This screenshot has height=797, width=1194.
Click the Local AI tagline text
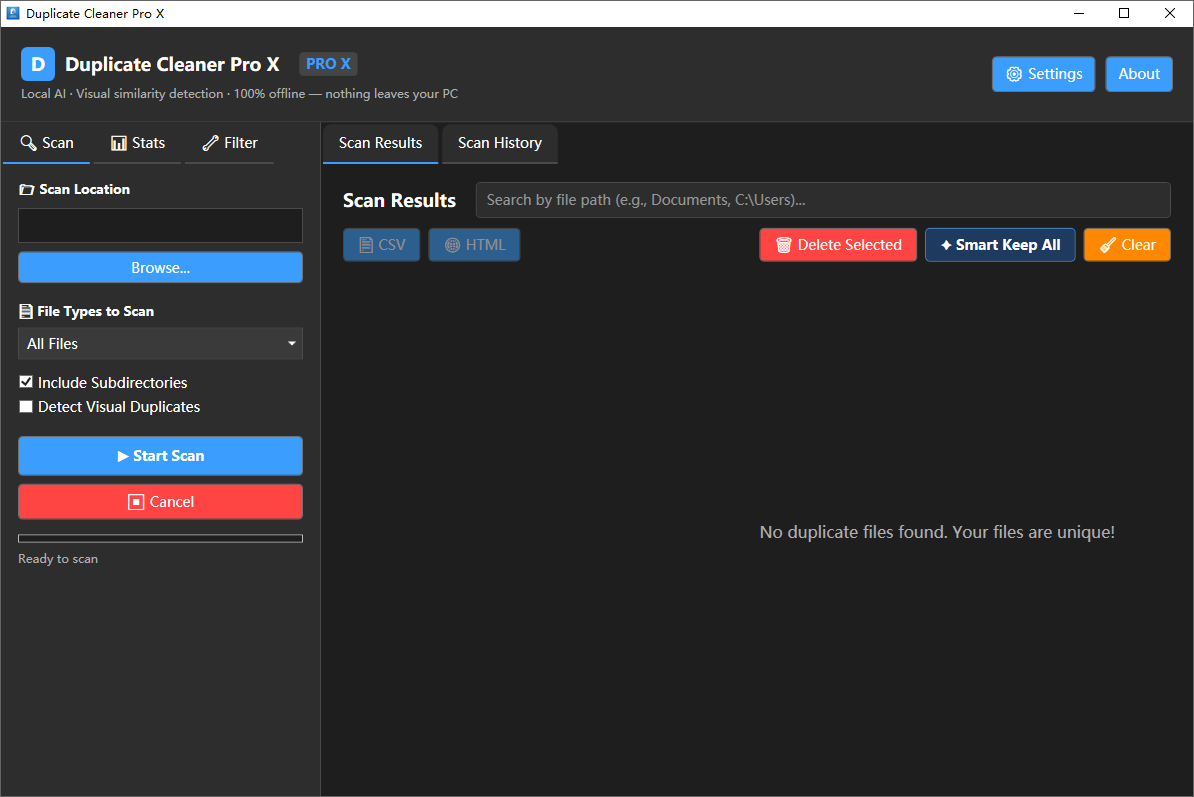pyautogui.click(x=239, y=94)
